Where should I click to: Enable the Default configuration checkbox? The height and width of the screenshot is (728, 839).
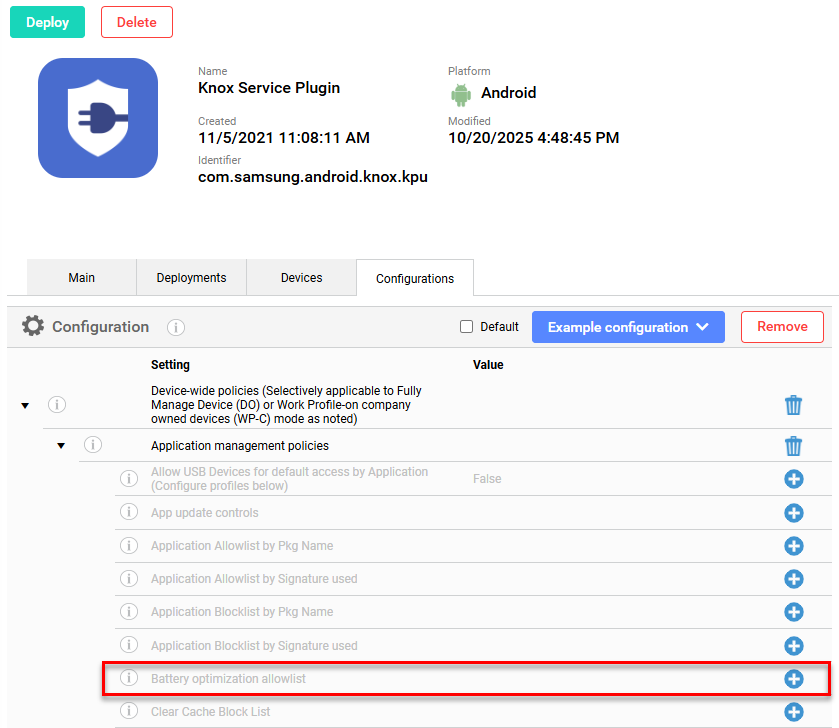click(x=465, y=326)
